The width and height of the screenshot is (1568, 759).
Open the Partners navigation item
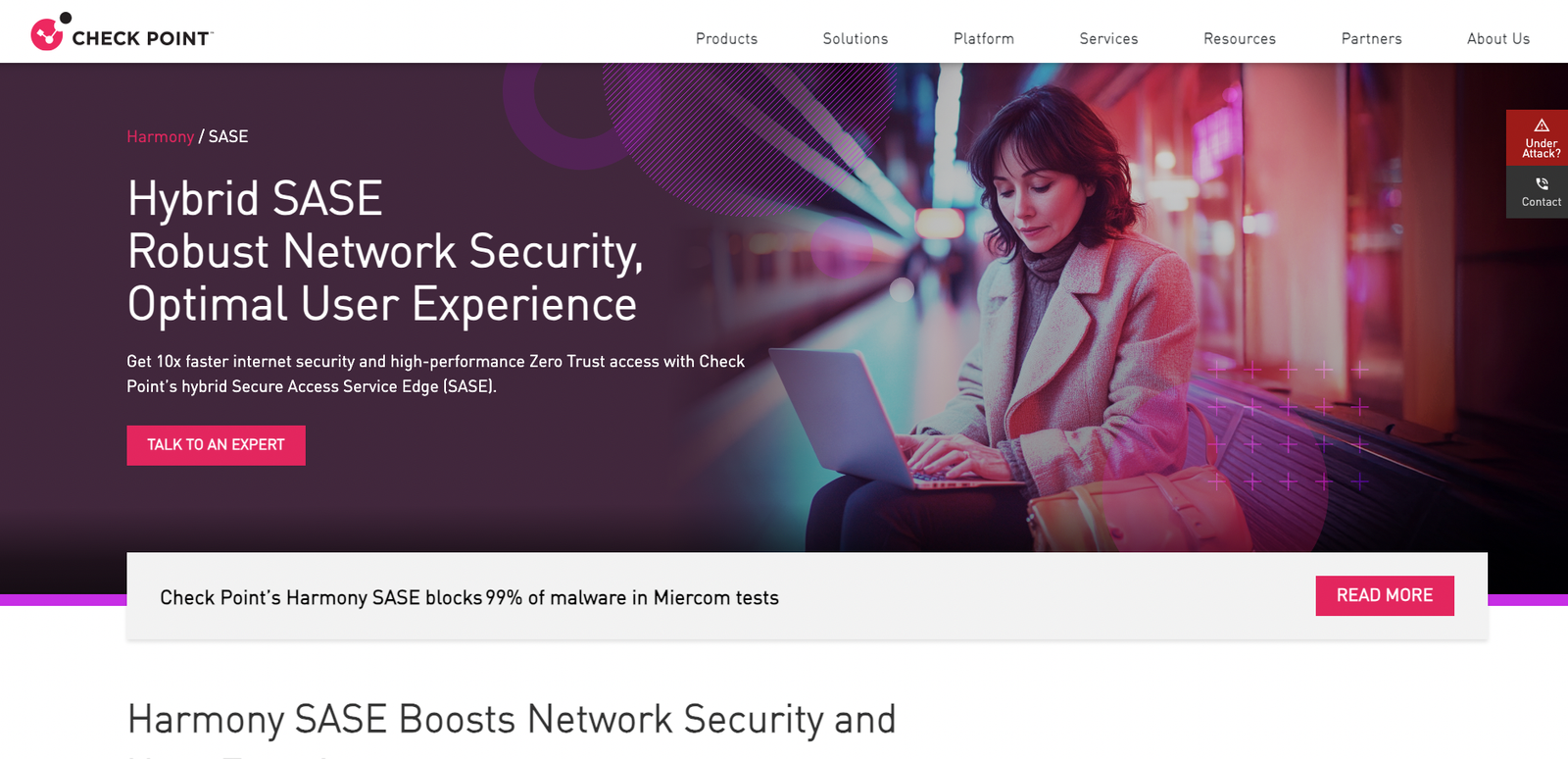click(1371, 39)
